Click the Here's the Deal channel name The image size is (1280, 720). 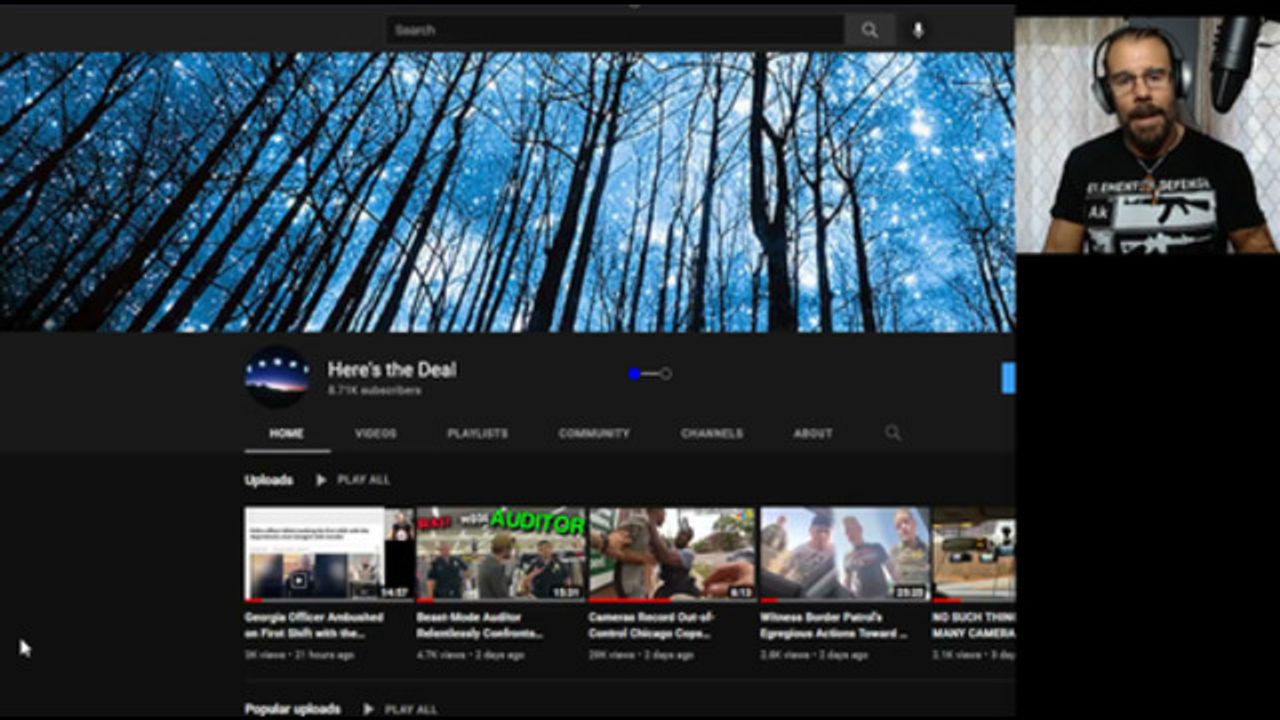pyautogui.click(x=392, y=369)
